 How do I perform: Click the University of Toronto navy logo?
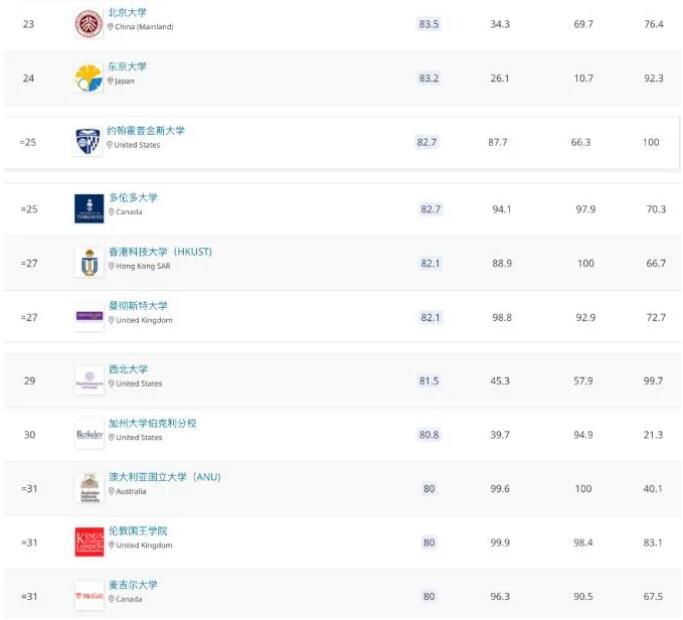pos(89,209)
